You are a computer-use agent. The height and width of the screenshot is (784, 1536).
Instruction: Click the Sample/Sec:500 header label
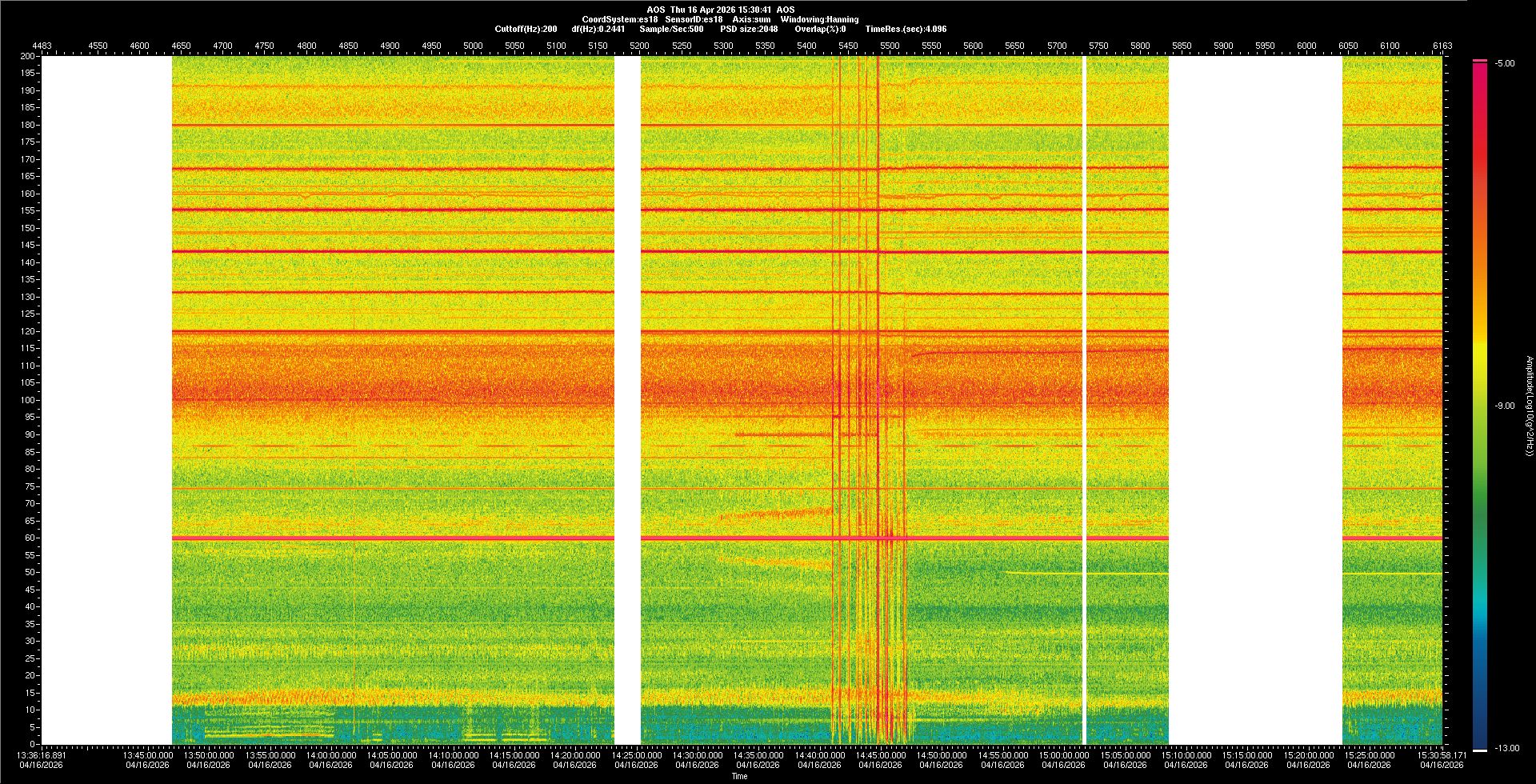click(671, 29)
